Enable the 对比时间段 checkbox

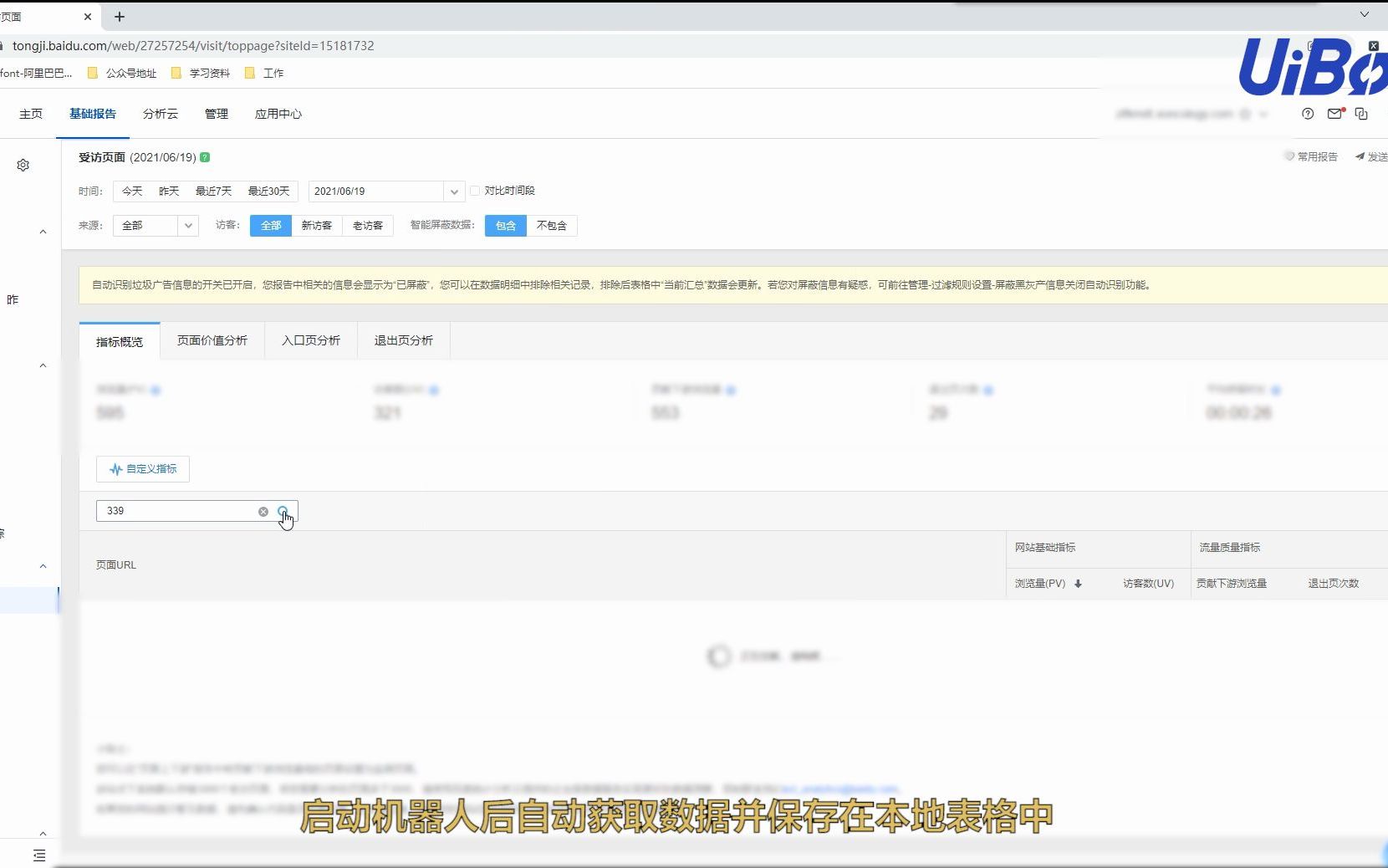click(x=475, y=190)
